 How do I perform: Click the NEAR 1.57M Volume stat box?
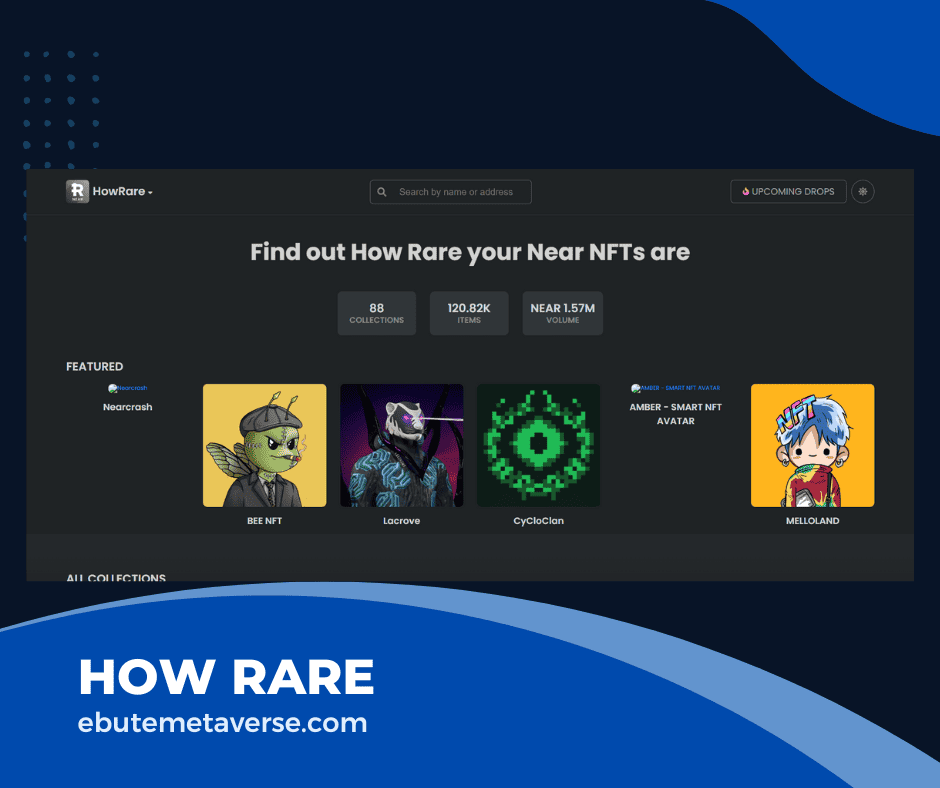pos(562,313)
